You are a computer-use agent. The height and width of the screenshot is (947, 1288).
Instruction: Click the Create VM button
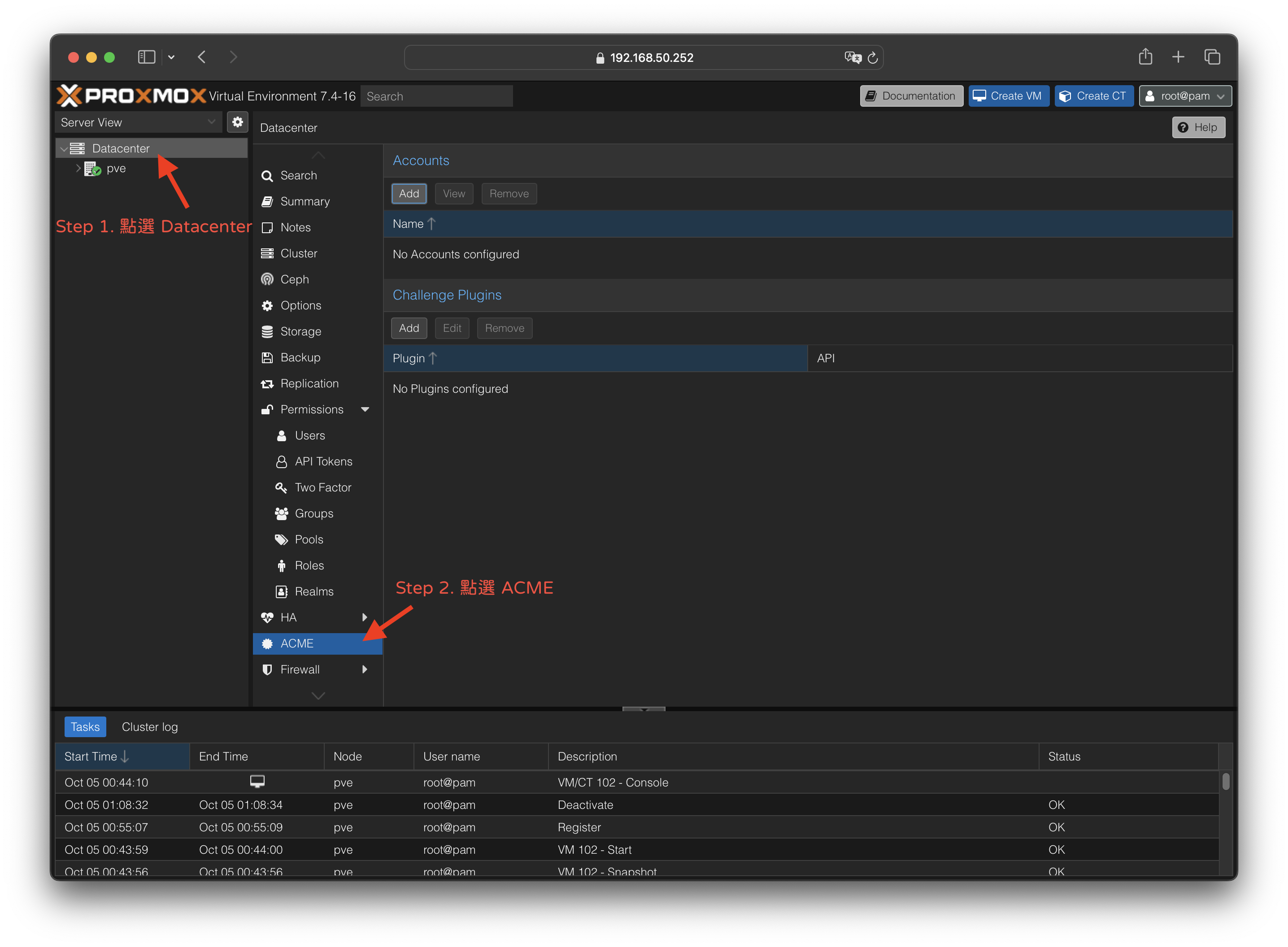(x=1008, y=96)
